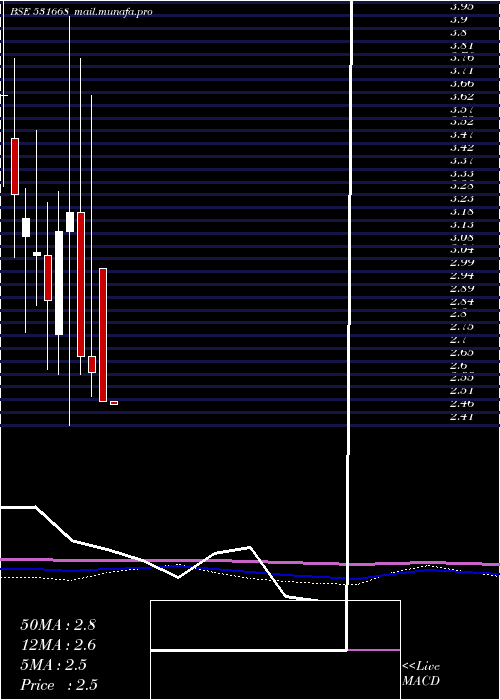Click the 3.66 price axis label
Image resolution: width=500 pixels, height=700 pixels.
pos(461,84)
